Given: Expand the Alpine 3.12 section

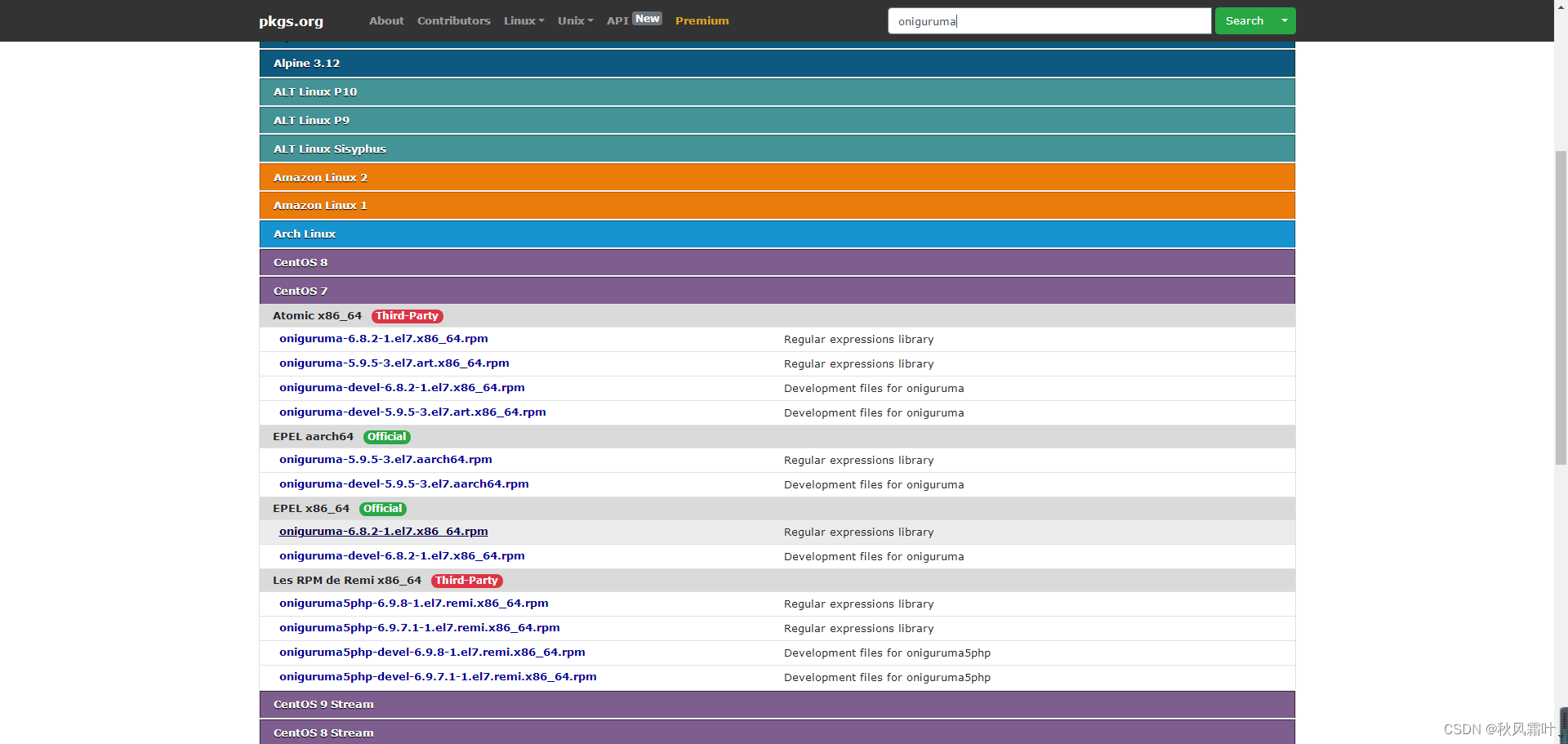Looking at the screenshot, I should point(777,63).
